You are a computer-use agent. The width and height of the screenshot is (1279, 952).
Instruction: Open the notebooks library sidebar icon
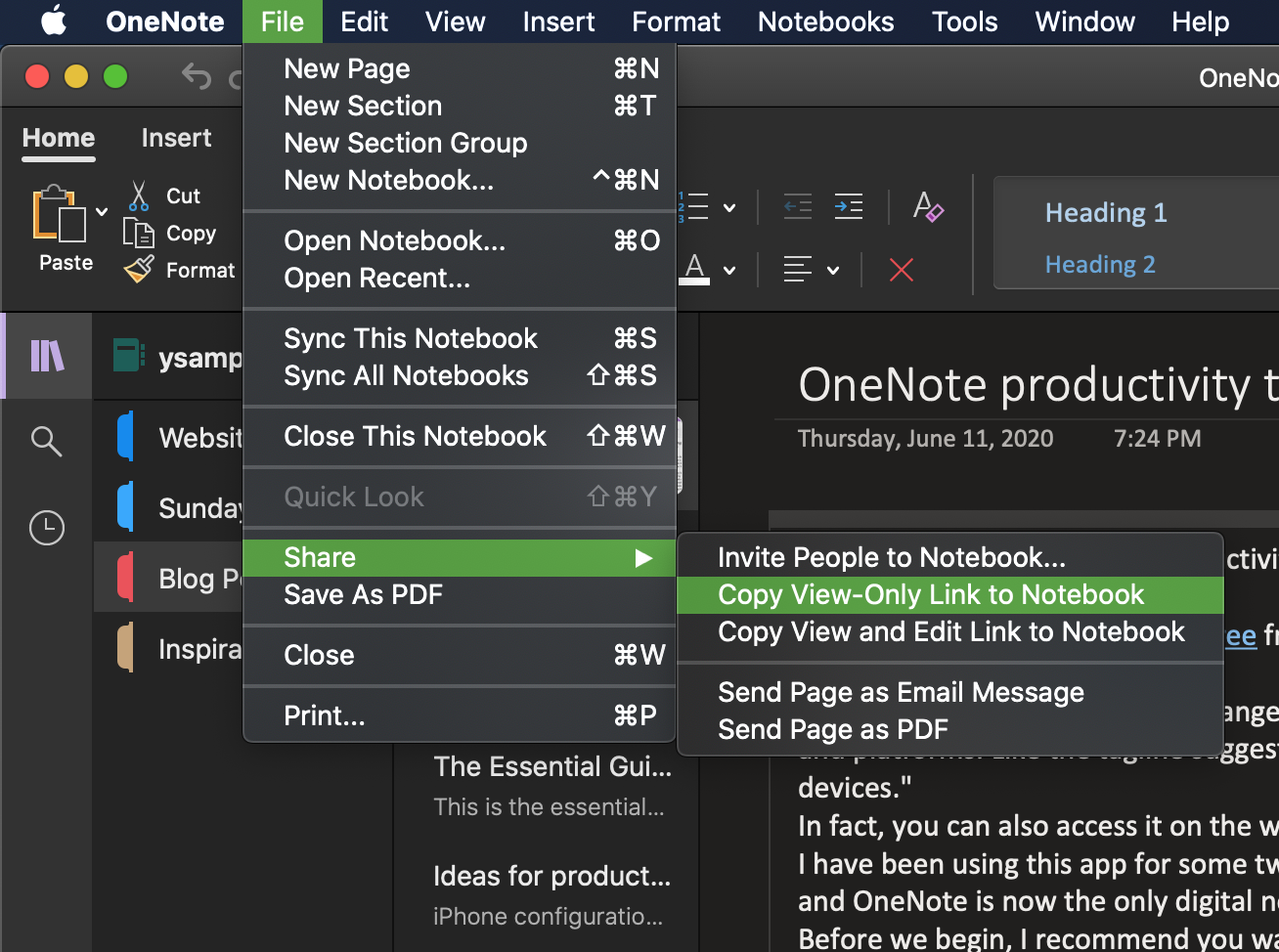click(x=47, y=356)
